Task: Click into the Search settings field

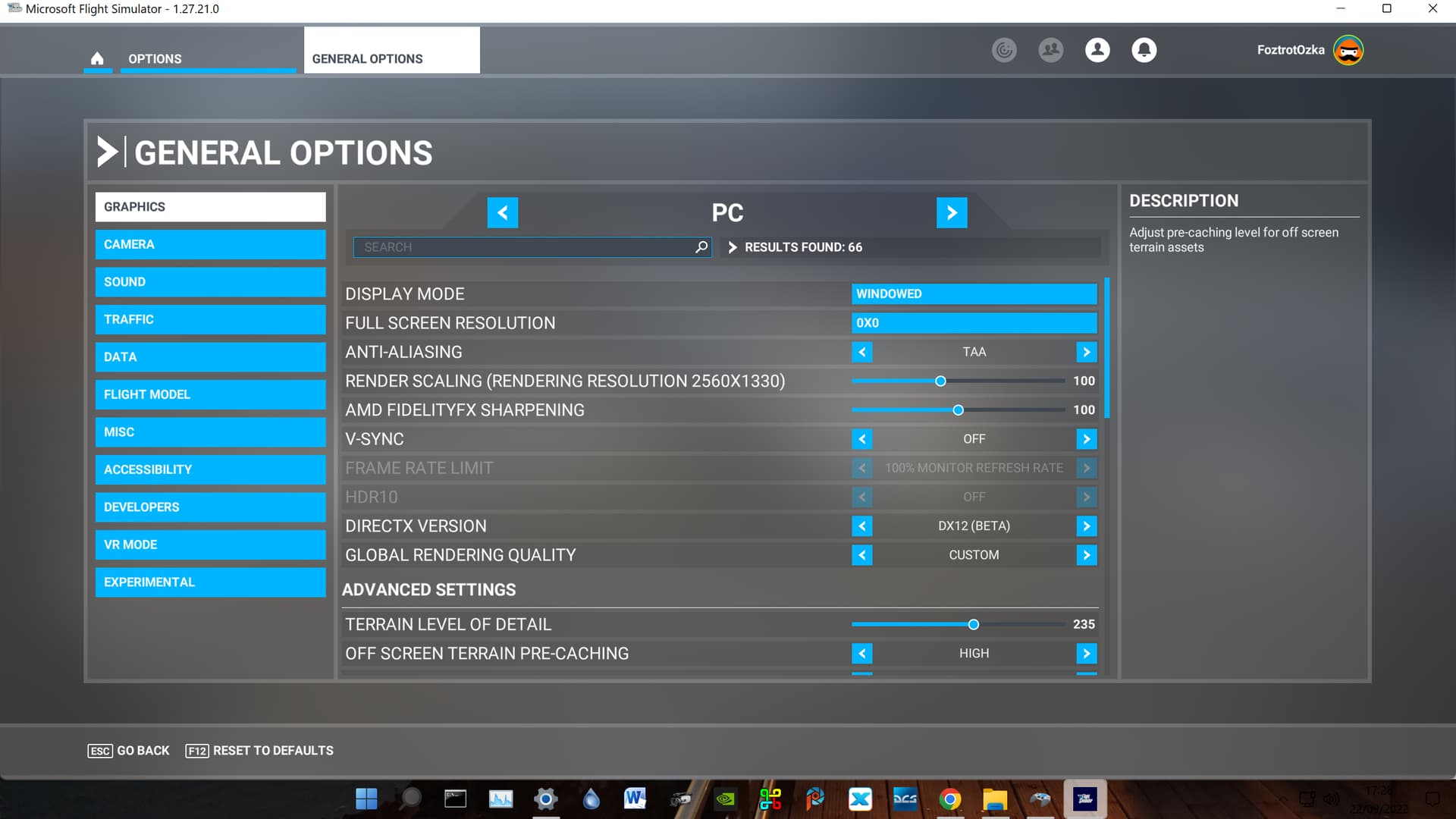Action: 523,247
